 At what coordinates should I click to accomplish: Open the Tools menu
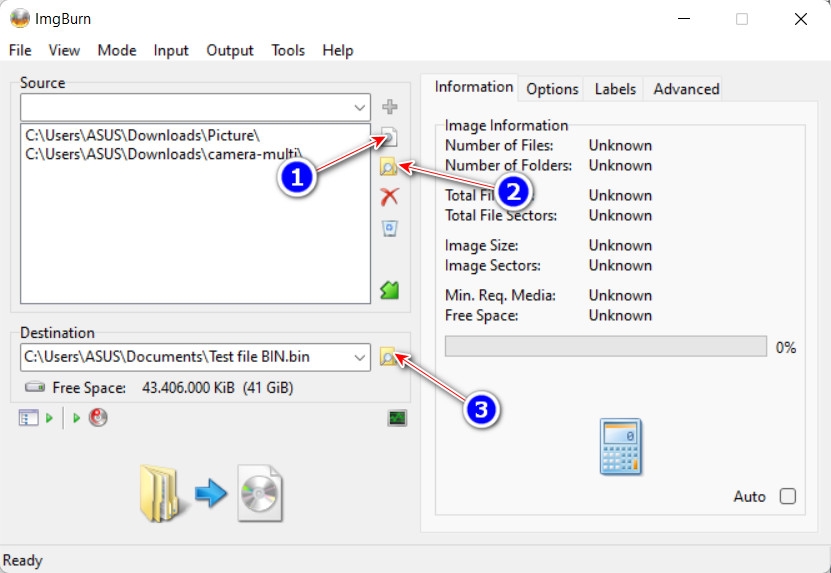(x=288, y=50)
